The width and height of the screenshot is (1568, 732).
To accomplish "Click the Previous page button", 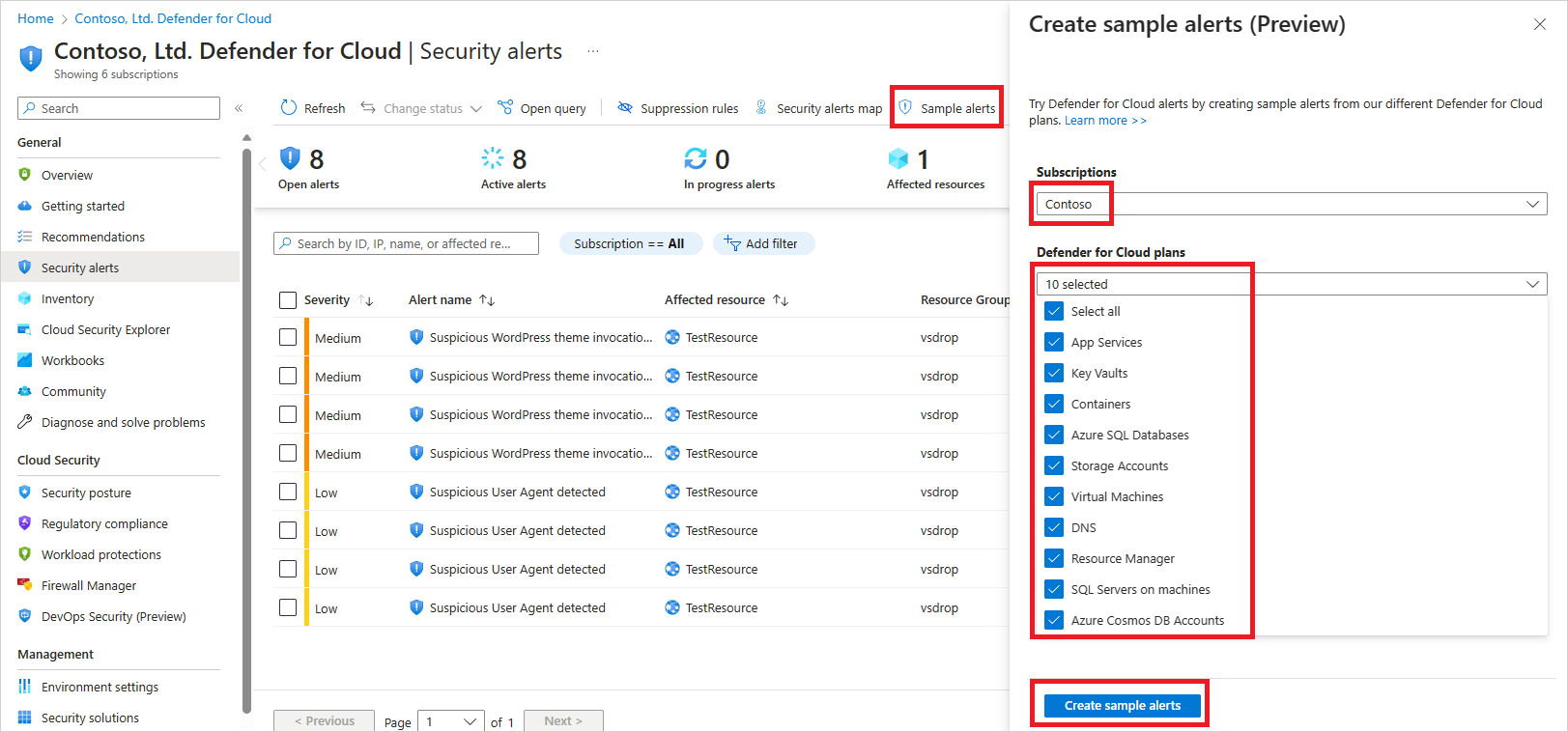I will [x=324, y=721].
